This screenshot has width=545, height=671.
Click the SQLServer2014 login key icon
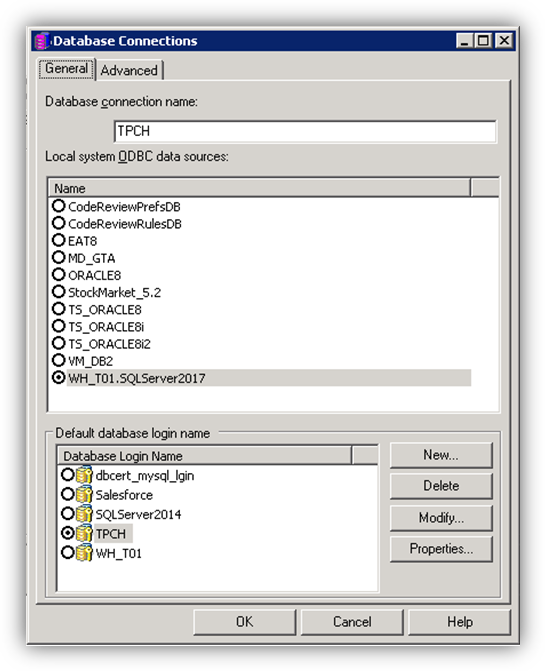84,514
